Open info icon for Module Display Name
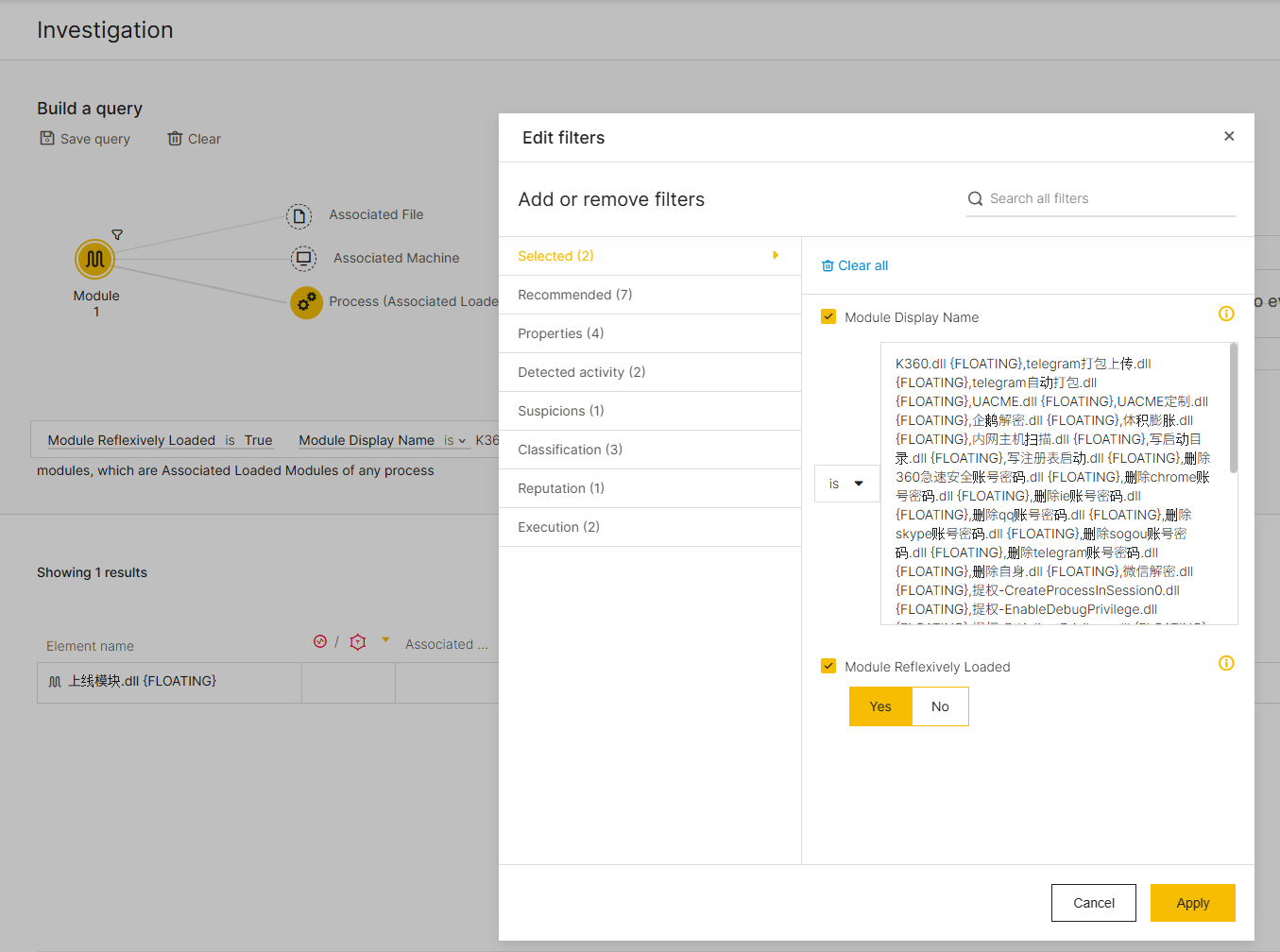Screen dimensions: 1280x952 pyautogui.click(x=1226, y=314)
